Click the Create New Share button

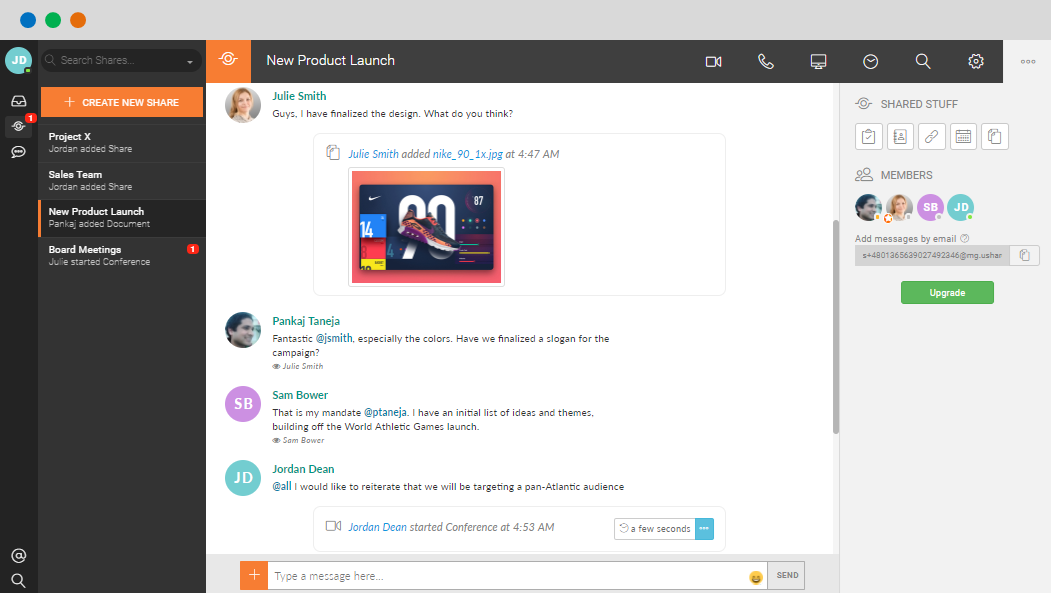(x=121, y=102)
